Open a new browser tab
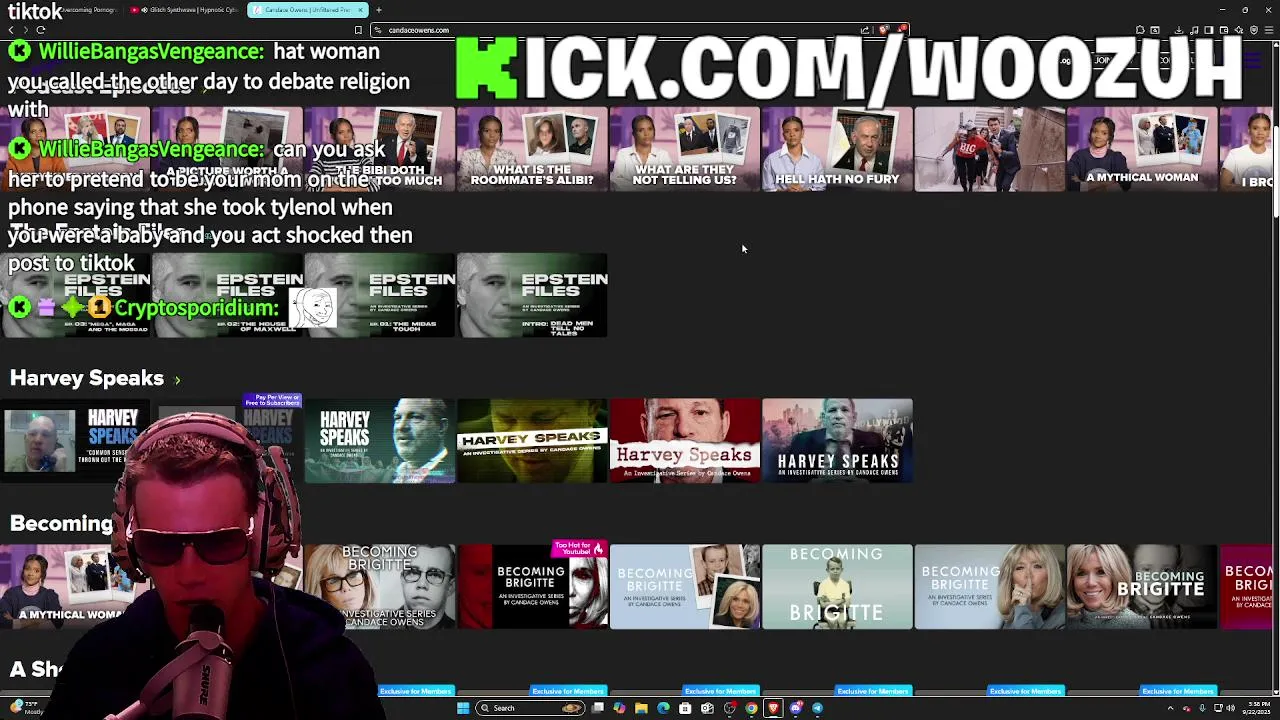Viewport: 1280px width, 720px height. [x=379, y=10]
